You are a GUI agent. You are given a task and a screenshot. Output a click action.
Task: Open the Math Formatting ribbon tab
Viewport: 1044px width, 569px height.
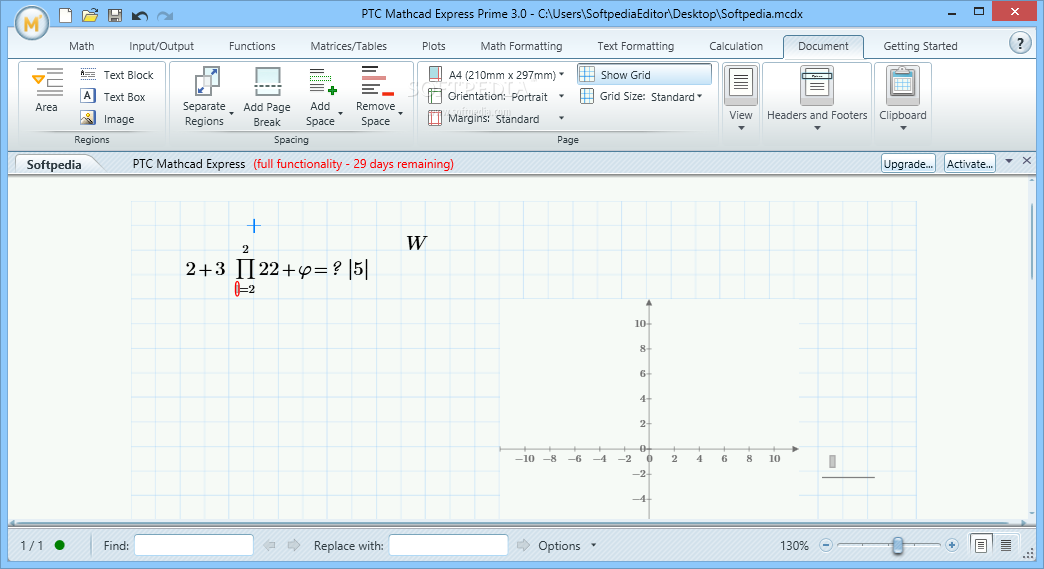coord(521,46)
